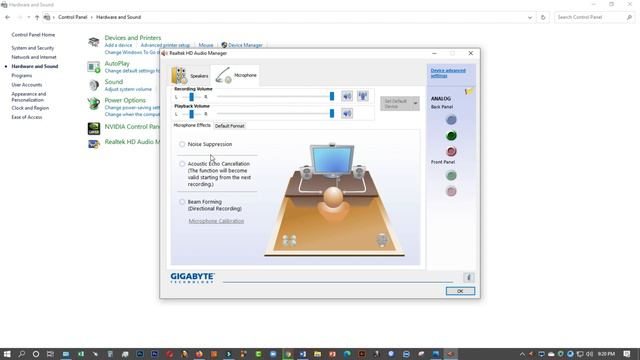This screenshot has height=360, width=640.
Task: Open Clock and Region category
Action: 30,108
